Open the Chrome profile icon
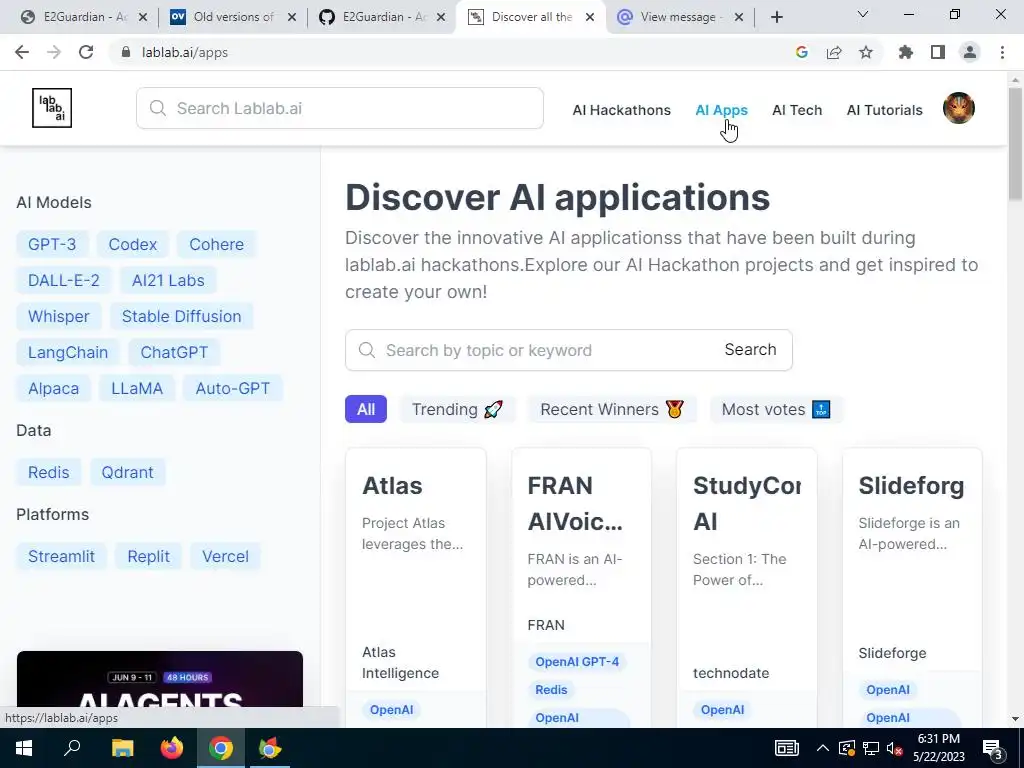The image size is (1024, 768). pyautogui.click(x=970, y=52)
